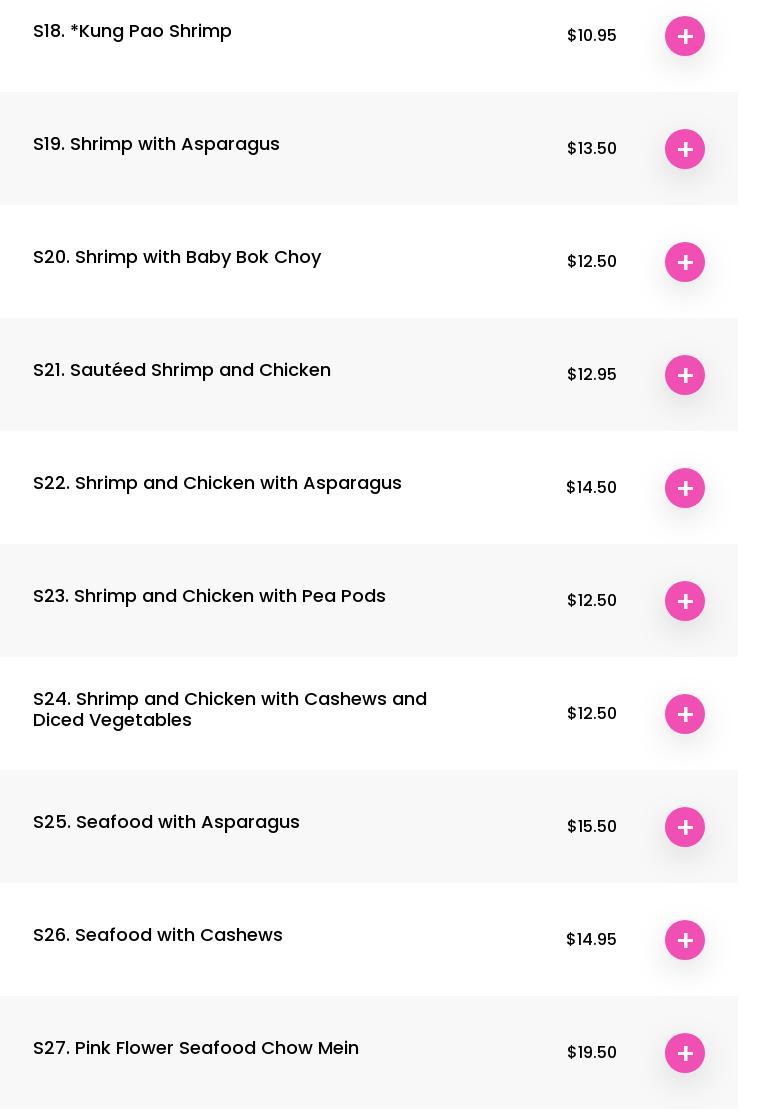Add S19 Shrimp with Asparagus to order
Screen dimensions: 770x1120
point(685,149)
